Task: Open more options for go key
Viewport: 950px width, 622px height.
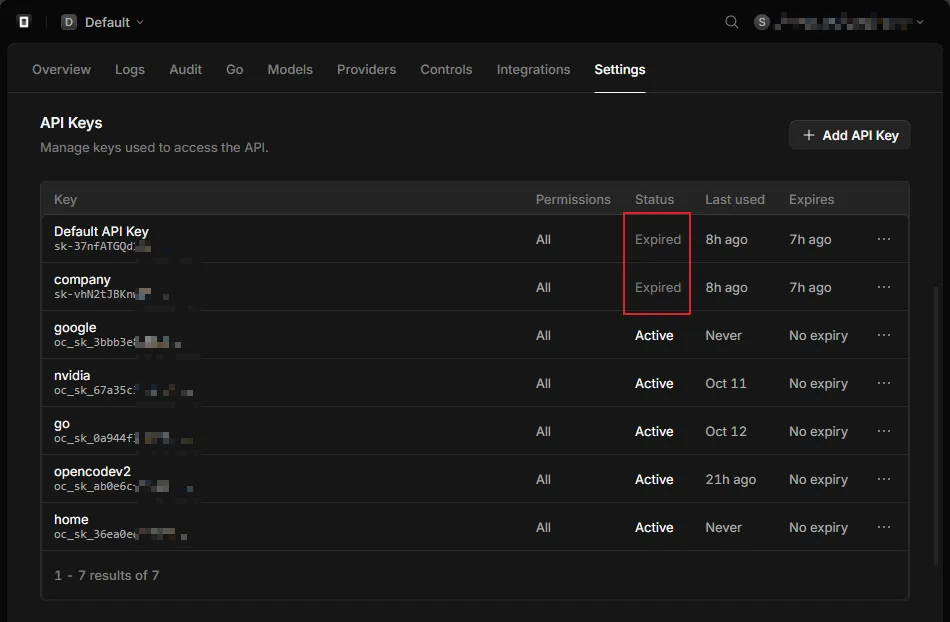Action: [x=883, y=431]
